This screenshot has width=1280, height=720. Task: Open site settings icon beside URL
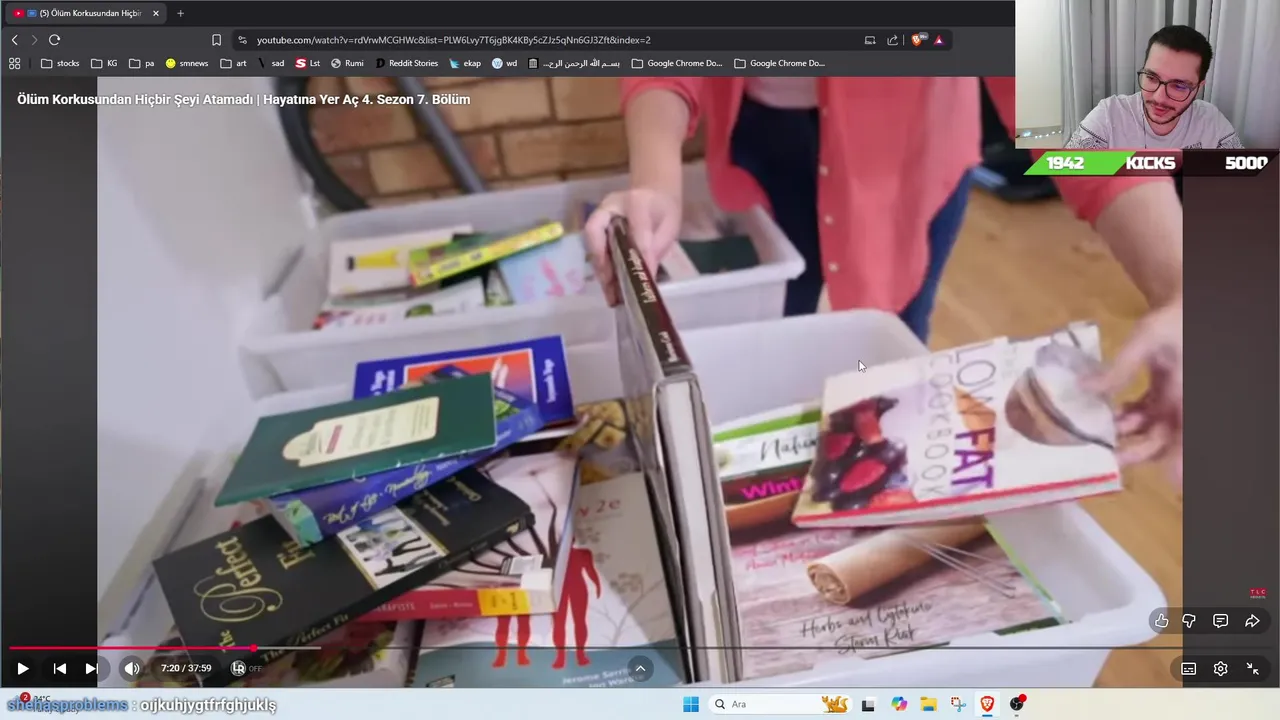pyautogui.click(x=242, y=40)
